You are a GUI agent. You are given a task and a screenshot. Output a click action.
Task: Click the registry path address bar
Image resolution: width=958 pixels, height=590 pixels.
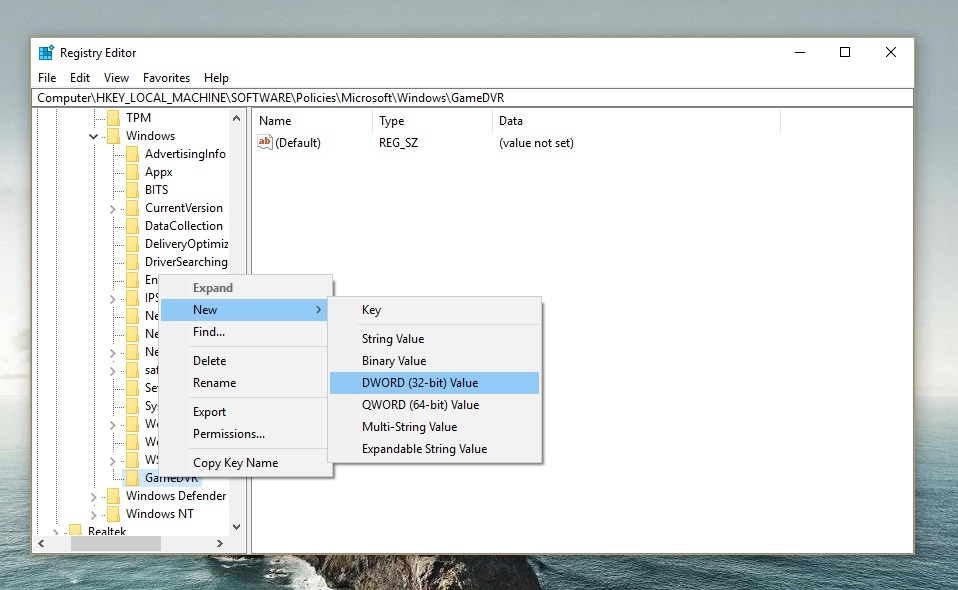(472, 98)
